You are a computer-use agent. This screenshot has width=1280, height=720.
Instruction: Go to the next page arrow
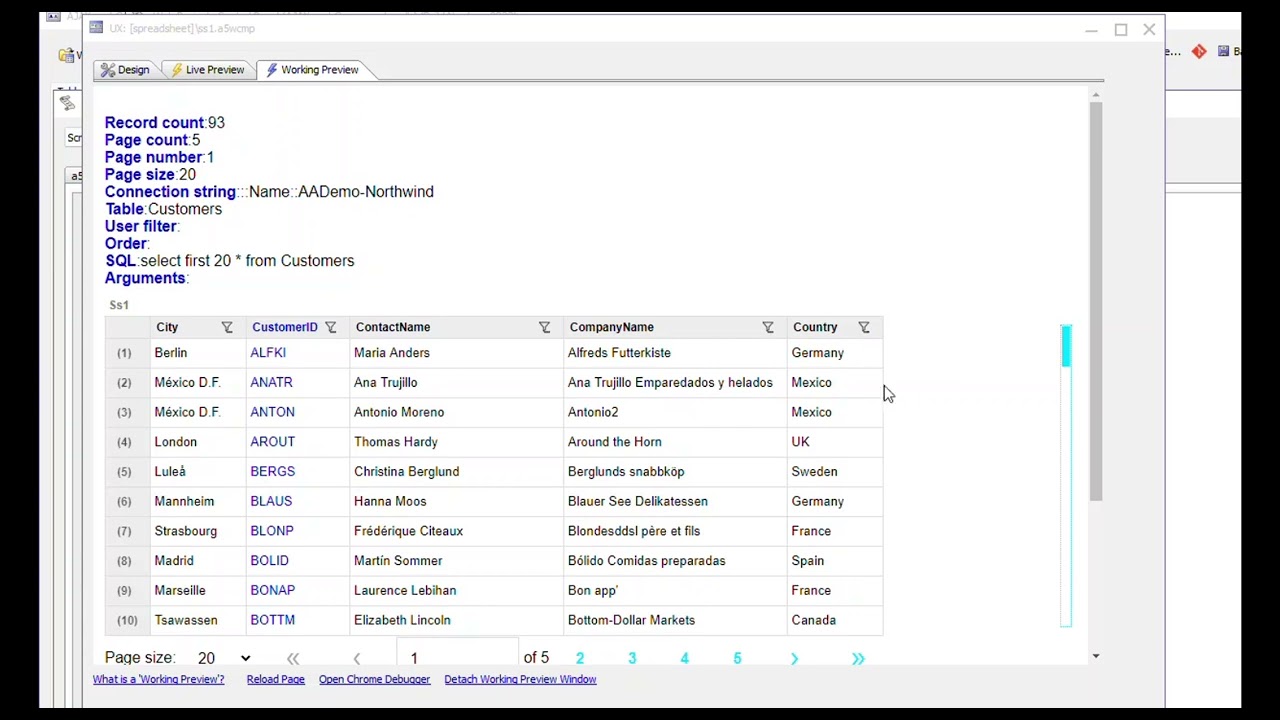794,658
